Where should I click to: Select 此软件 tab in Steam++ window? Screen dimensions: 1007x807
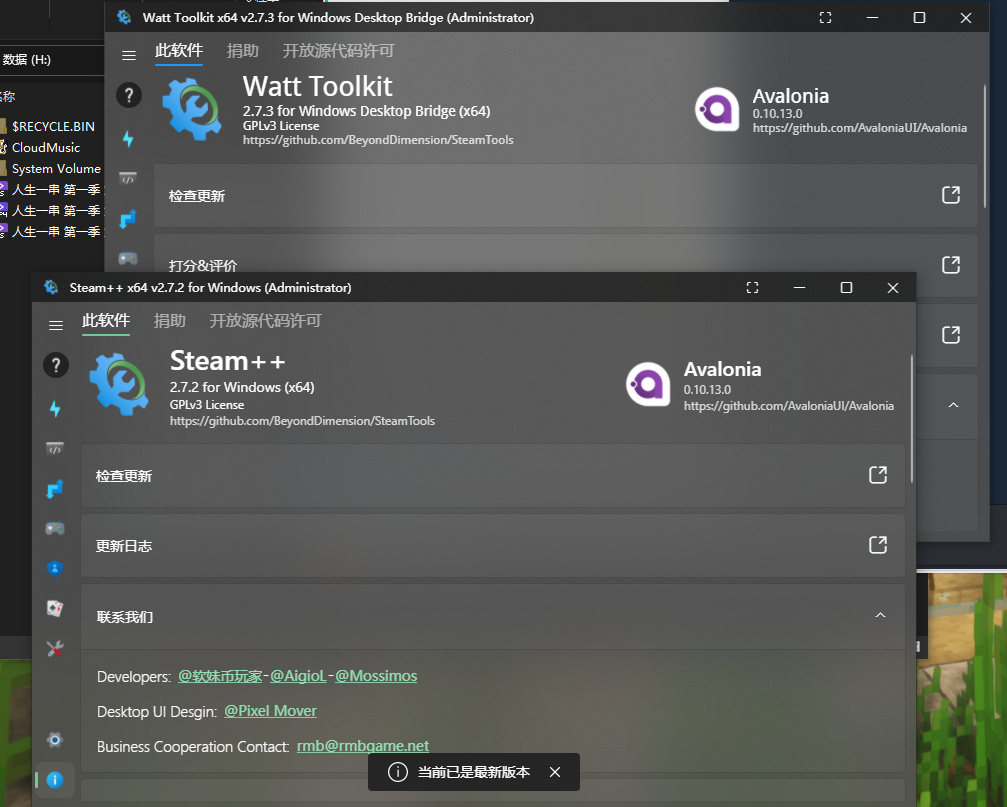point(106,320)
